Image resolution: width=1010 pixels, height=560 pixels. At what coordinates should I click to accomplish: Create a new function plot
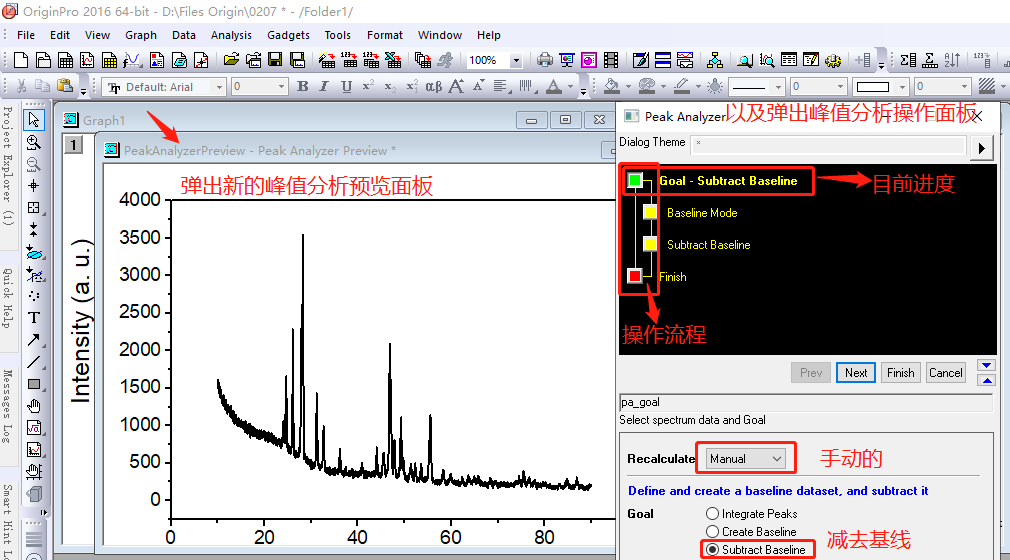tap(132, 61)
